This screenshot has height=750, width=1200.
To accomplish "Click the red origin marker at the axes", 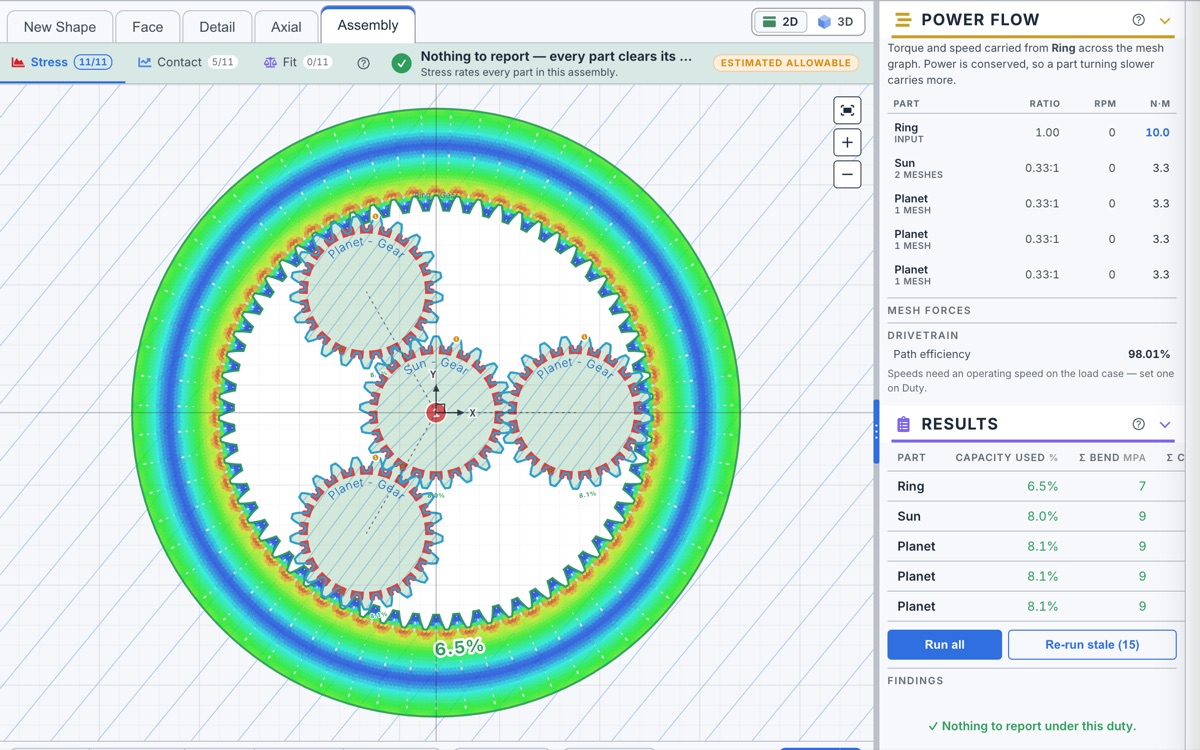I will point(436,412).
